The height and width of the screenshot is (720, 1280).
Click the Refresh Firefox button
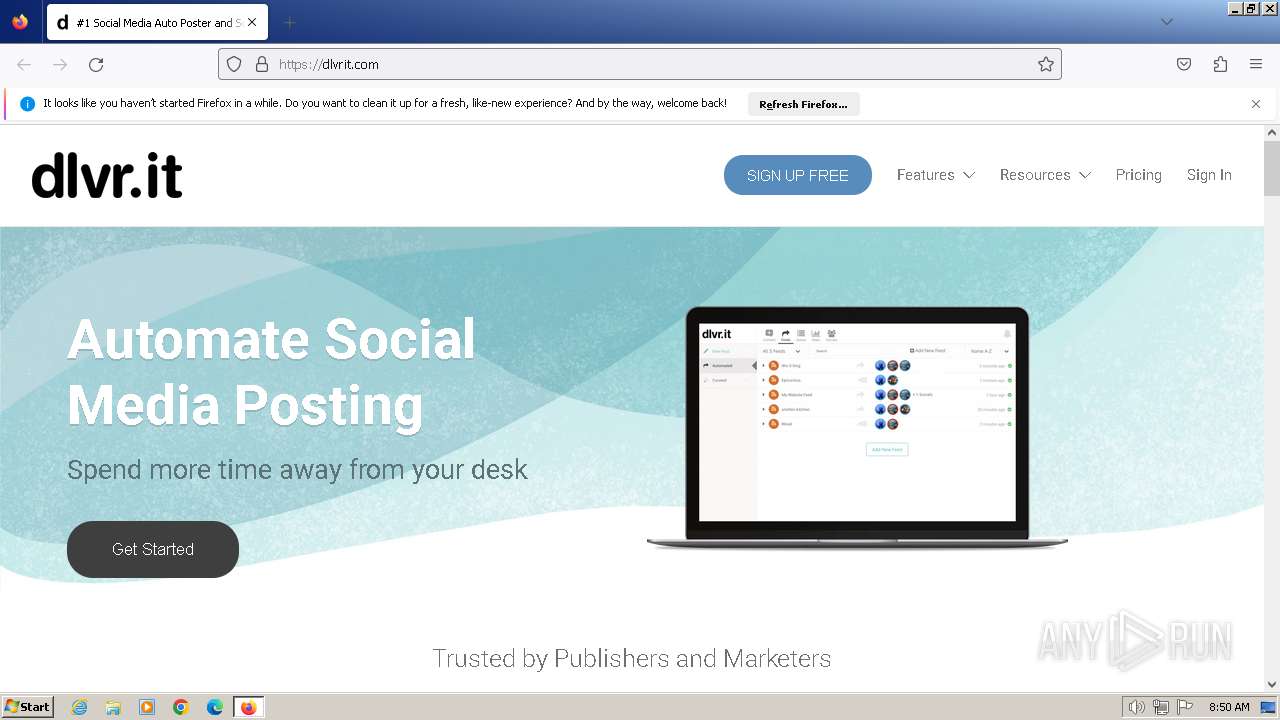click(x=803, y=104)
